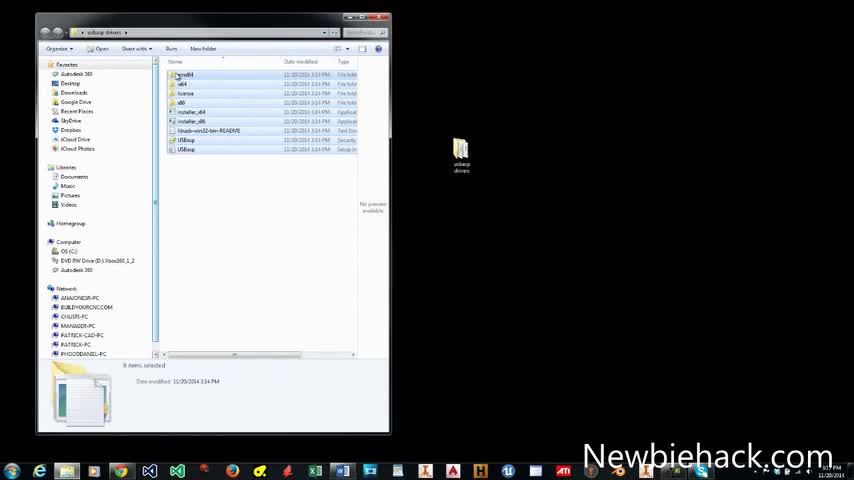The height and width of the screenshot is (480, 854).
Task: Open Downloads in Favorites
Action: 74,93
